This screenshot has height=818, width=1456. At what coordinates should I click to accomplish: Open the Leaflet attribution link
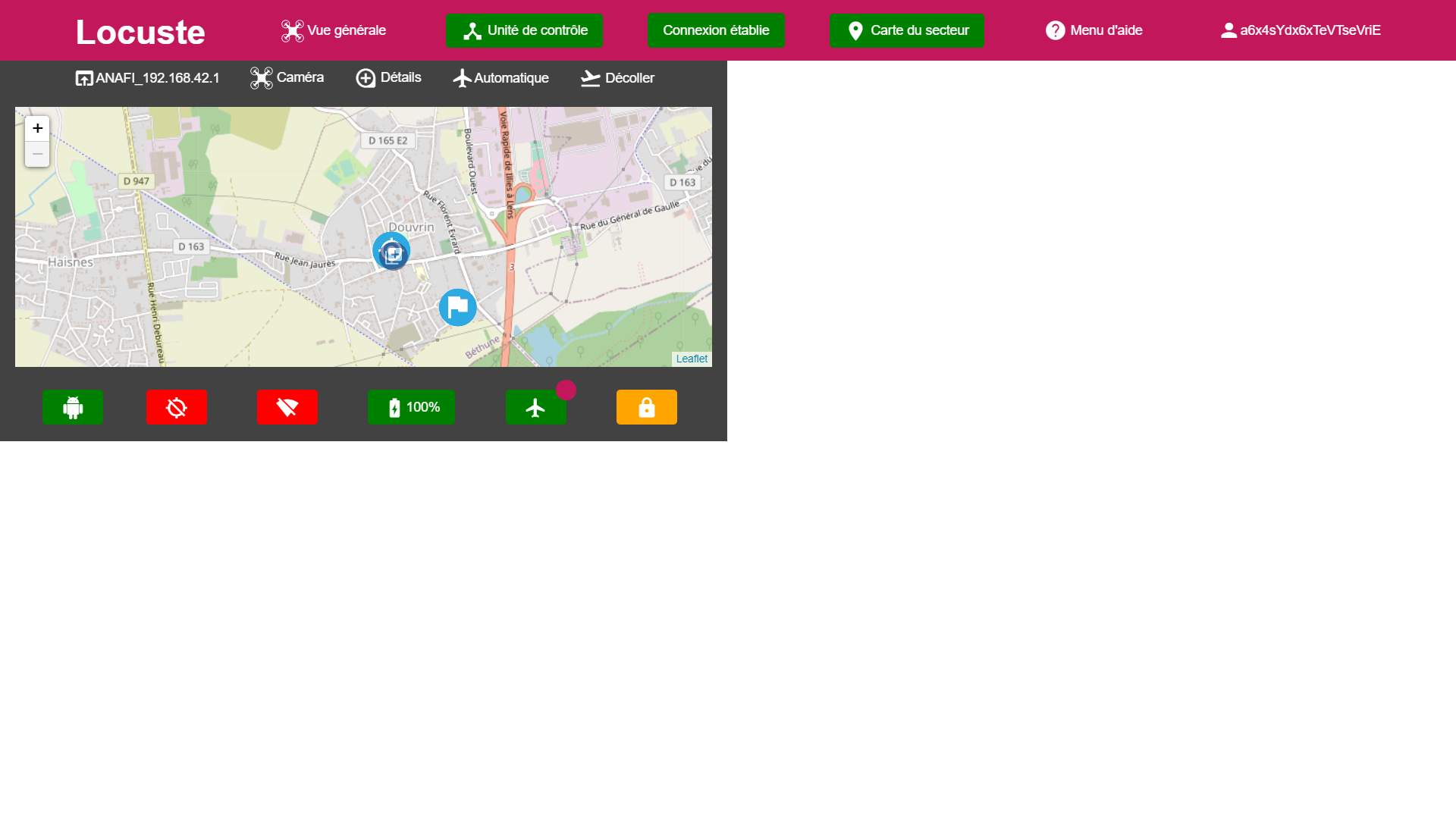click(x=692, y=359)
